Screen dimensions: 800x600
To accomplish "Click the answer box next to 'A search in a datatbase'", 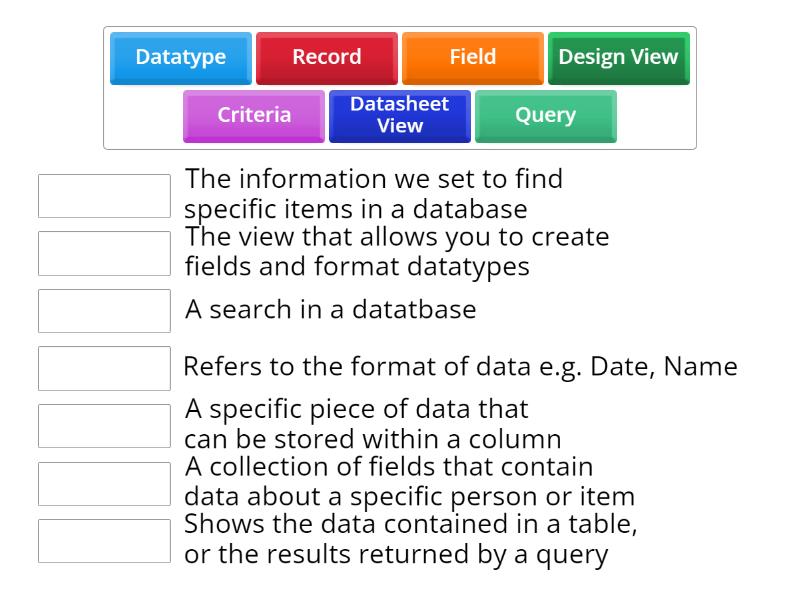I will pos(103,310).
